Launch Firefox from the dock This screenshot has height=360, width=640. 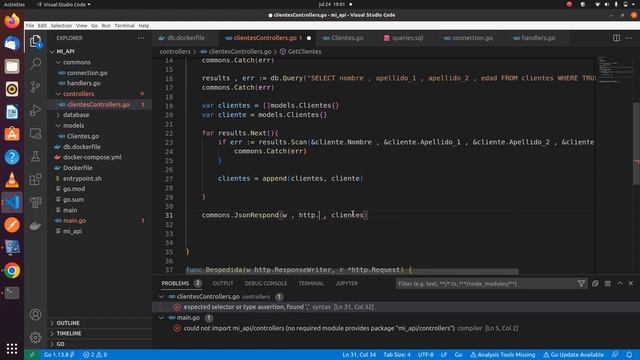tap(12, 20)
